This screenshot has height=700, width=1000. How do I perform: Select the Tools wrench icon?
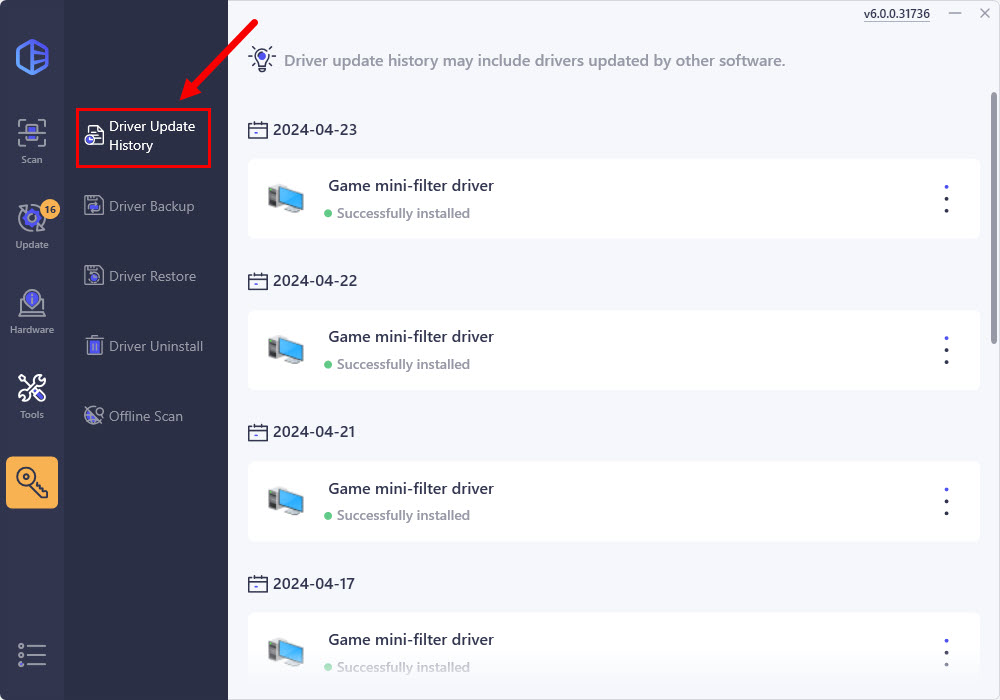32,395
